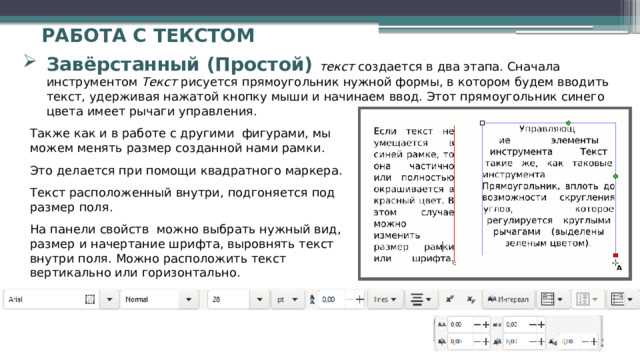Screen dimensions: 640x360
Task: Expand the font size dropdown arrow
Action: click(x=260, y=300)
